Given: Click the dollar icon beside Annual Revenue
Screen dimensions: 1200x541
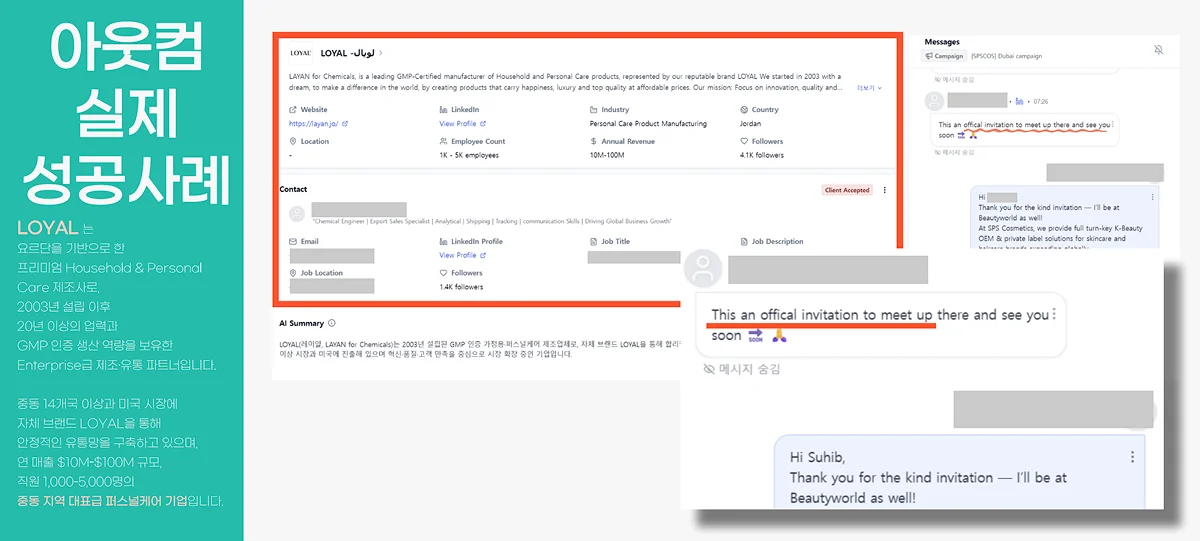Looking at the screenshot, I should pos(594,141).
